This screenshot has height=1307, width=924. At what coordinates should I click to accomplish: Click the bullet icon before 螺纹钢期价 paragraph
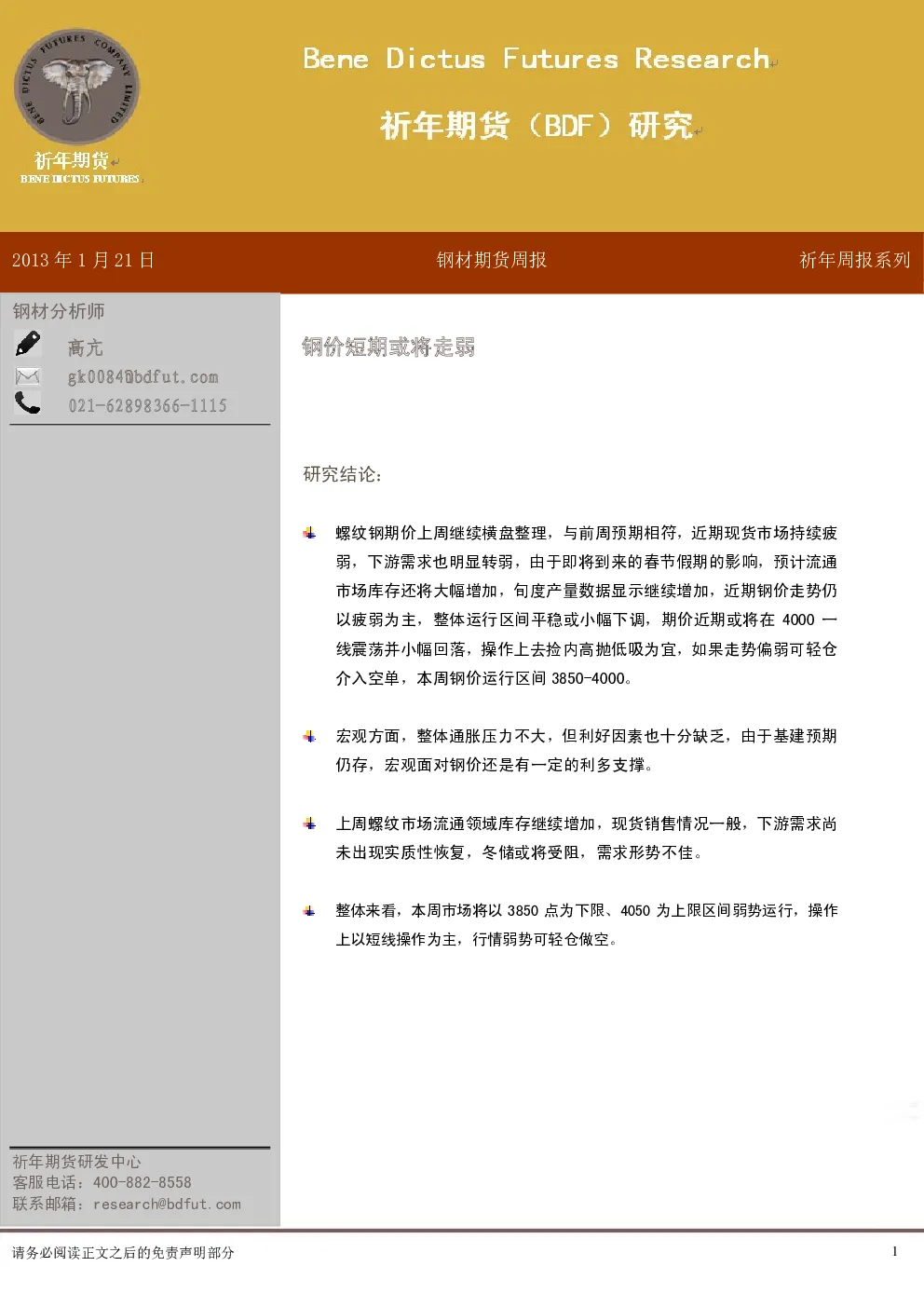(x=309, y=533)
